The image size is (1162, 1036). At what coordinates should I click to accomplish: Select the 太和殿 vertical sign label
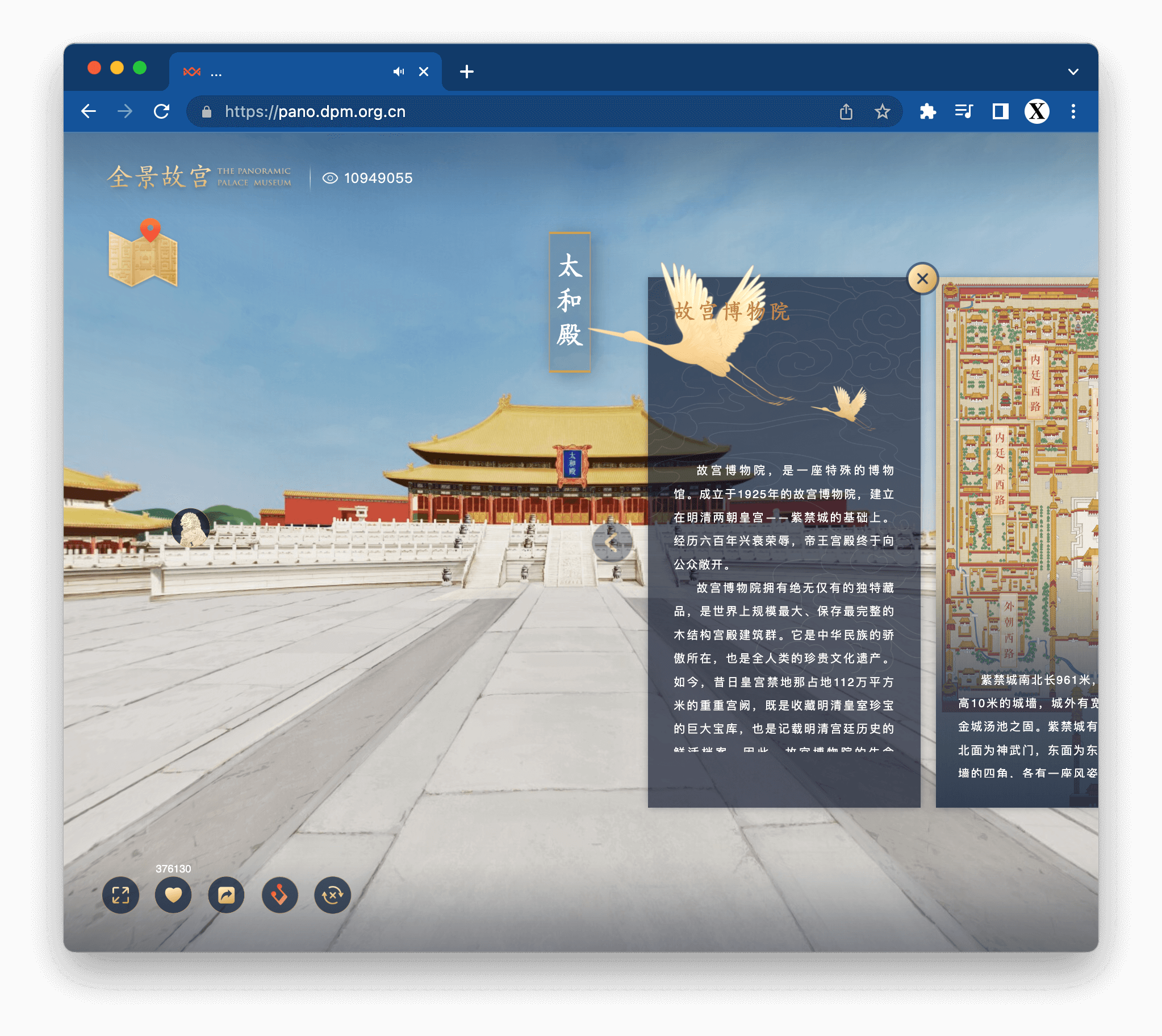coord(570,302)
